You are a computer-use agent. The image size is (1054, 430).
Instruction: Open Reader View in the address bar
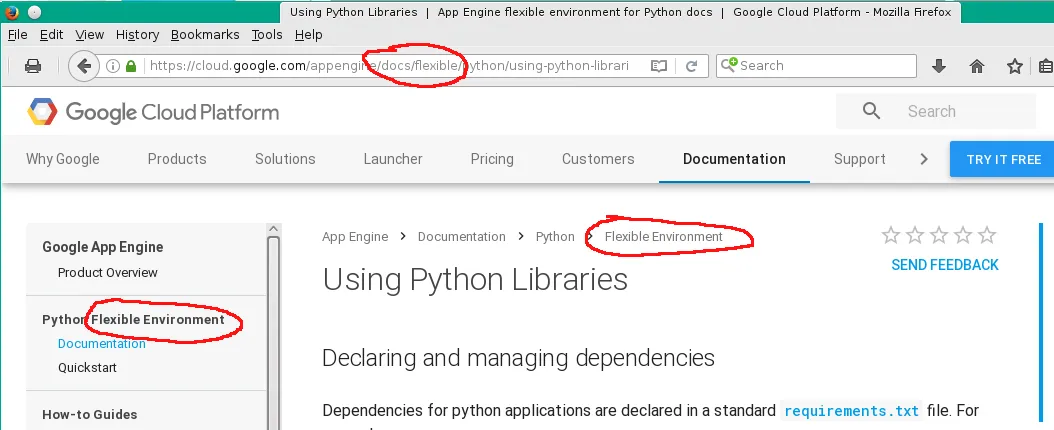(x=659, y=66)
